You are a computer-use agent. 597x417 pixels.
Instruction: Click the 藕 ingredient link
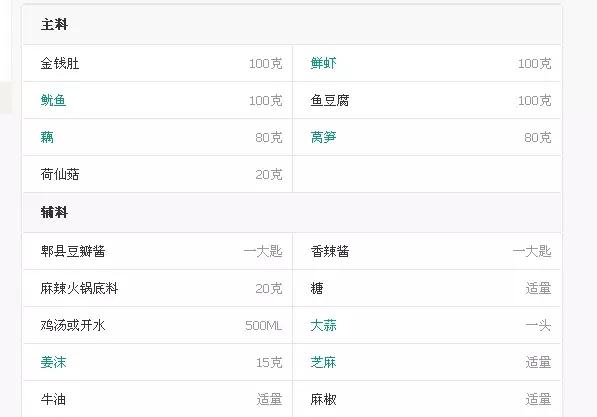pyautogui.click(x=47, y=137)
